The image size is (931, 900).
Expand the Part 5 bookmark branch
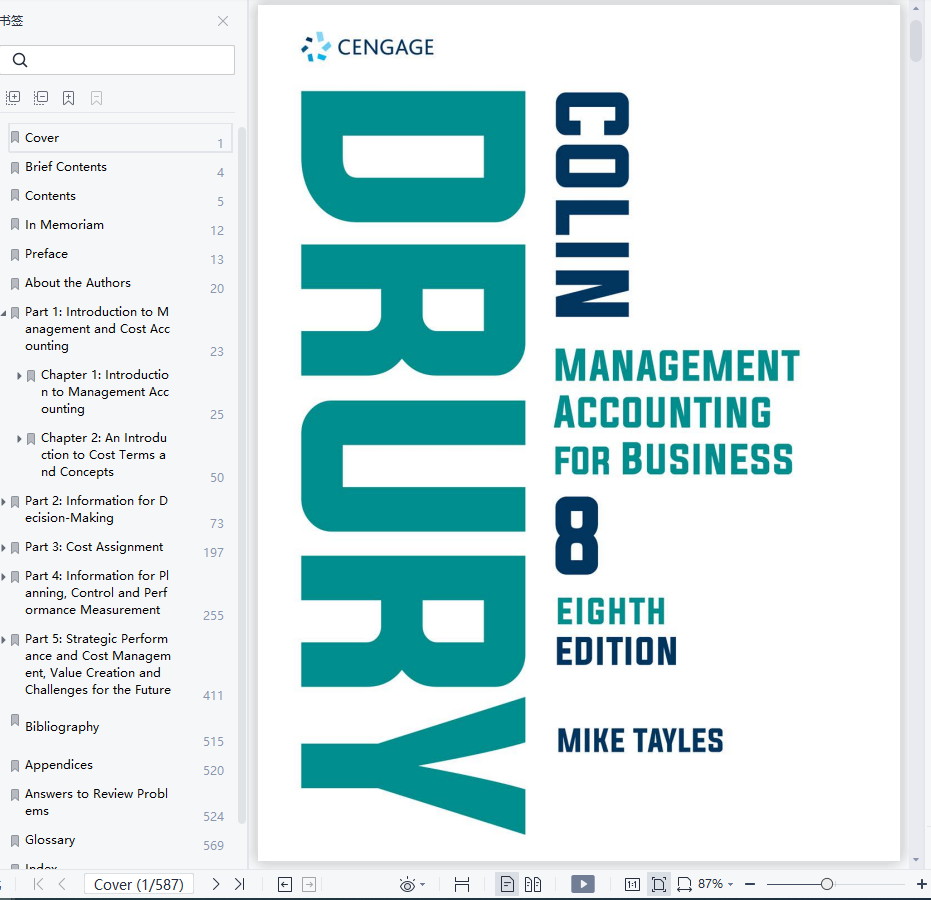click(4, 640)
